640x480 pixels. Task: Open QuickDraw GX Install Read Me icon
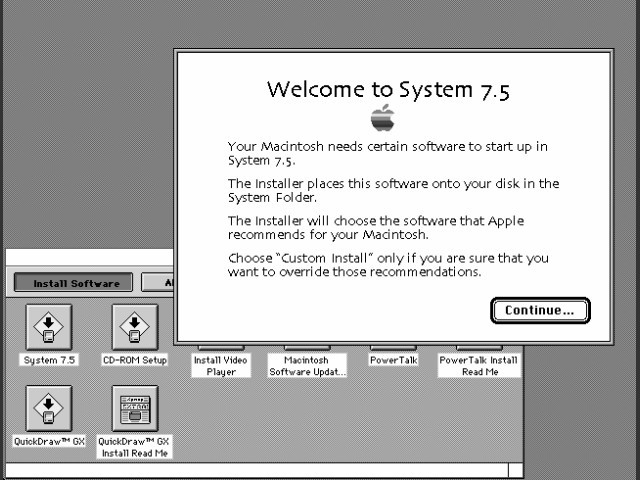pyautogui.click(x=135, y=409)
